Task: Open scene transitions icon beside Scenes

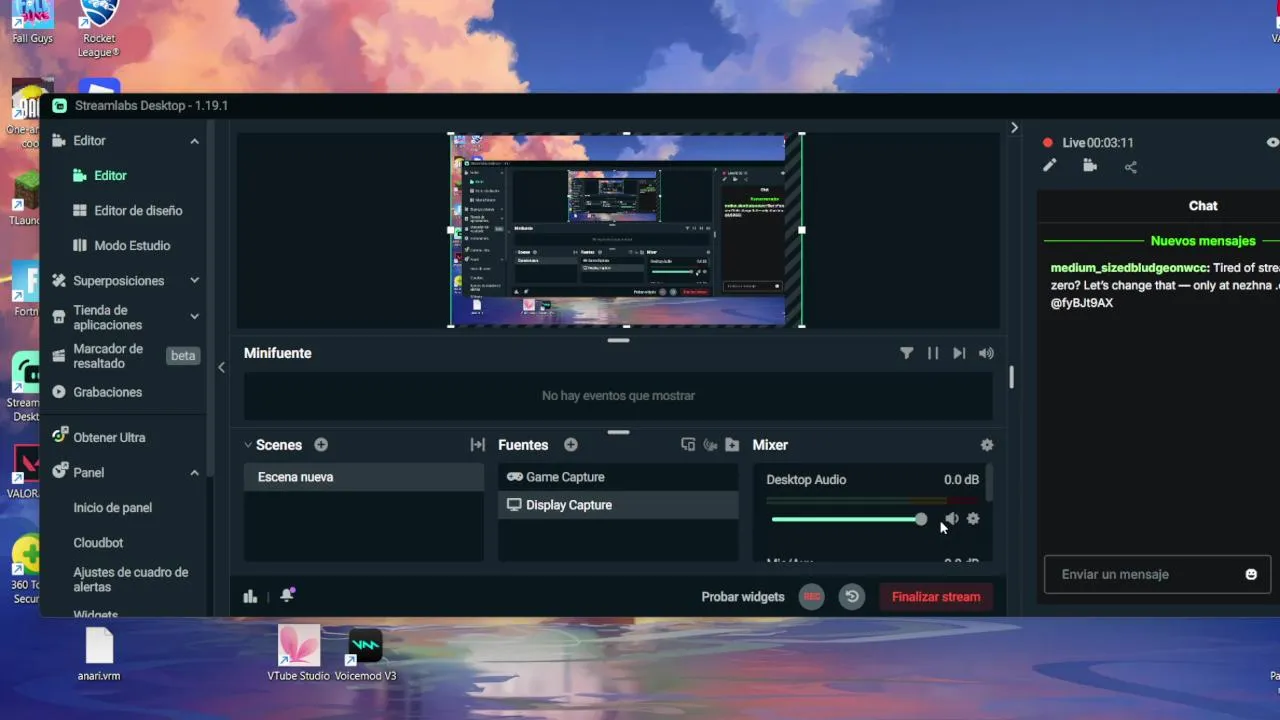Action: [x=477, y=445]
